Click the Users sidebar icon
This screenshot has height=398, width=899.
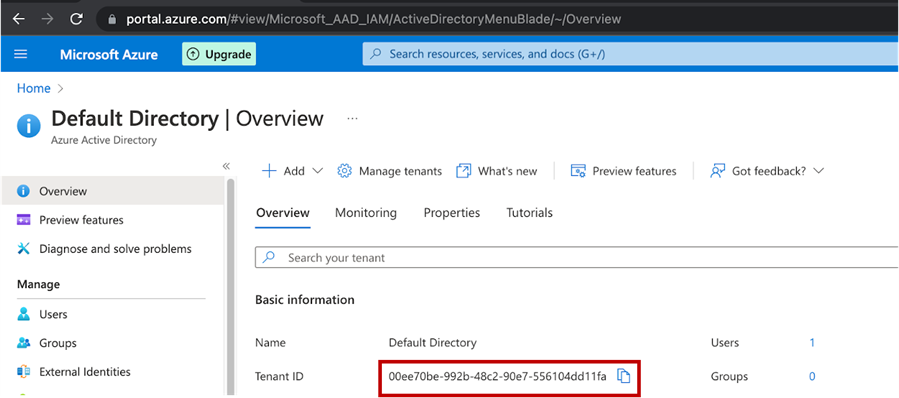24,314
